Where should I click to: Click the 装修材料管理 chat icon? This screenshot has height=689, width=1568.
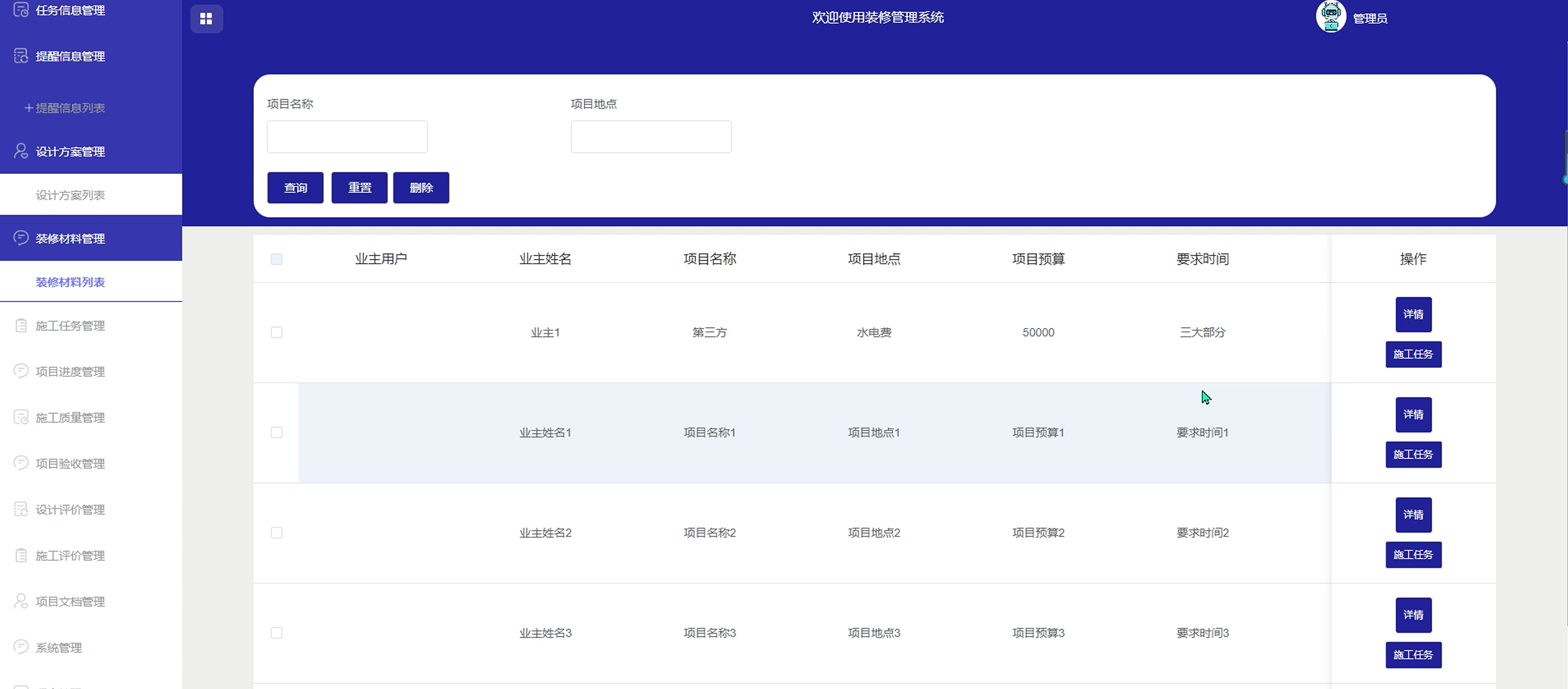20,238
